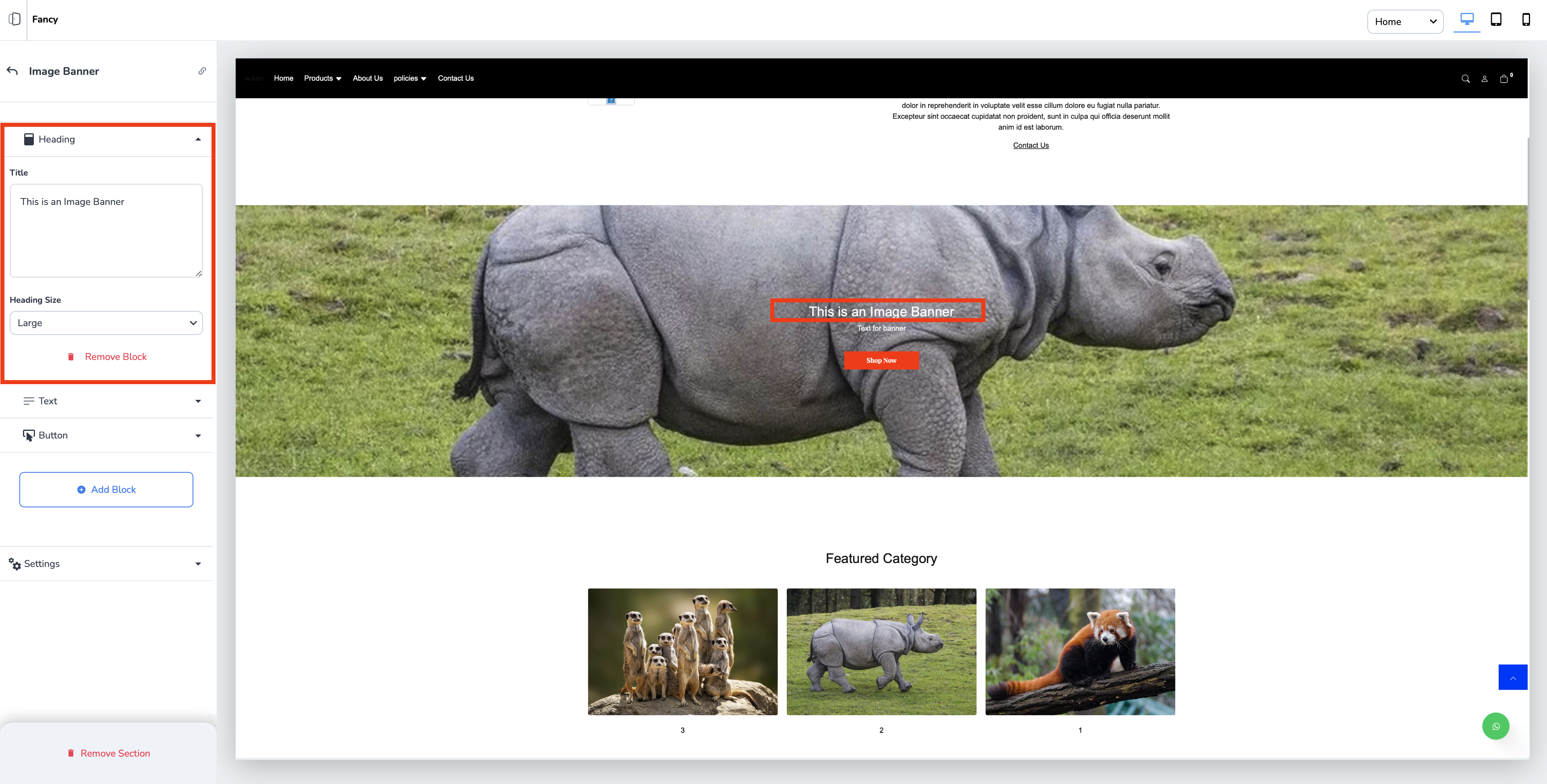
Task: Open the shopping cart icon
Action: [x=1504, y=79]
